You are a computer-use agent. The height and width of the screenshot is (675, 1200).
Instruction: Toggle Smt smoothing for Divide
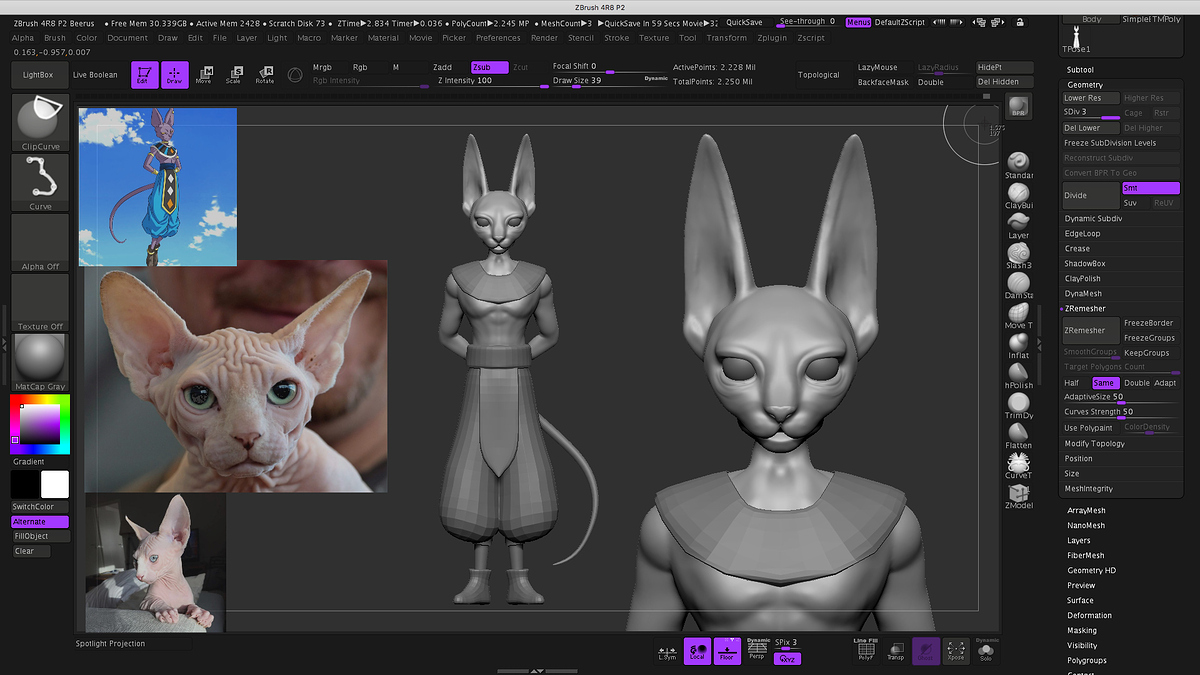(1151, 188)
